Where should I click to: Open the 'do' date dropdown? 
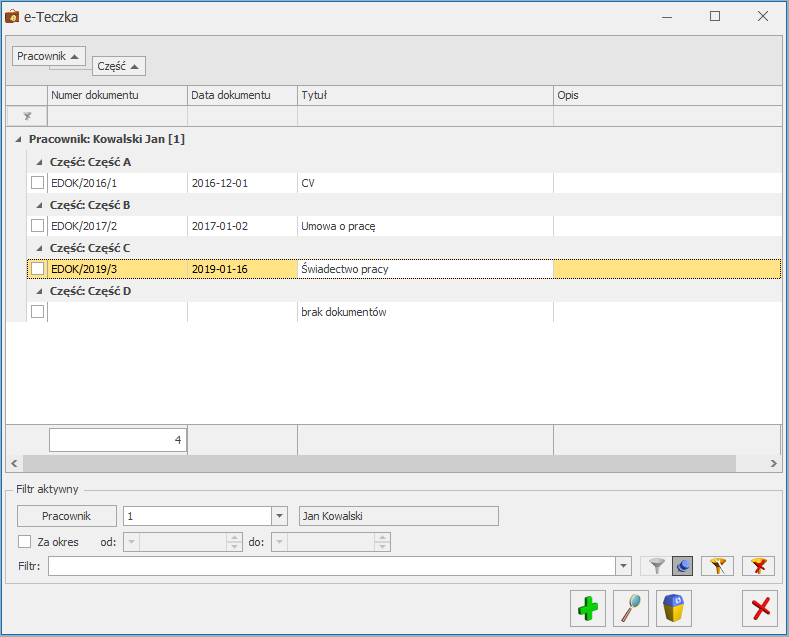[x=280, y=542]
